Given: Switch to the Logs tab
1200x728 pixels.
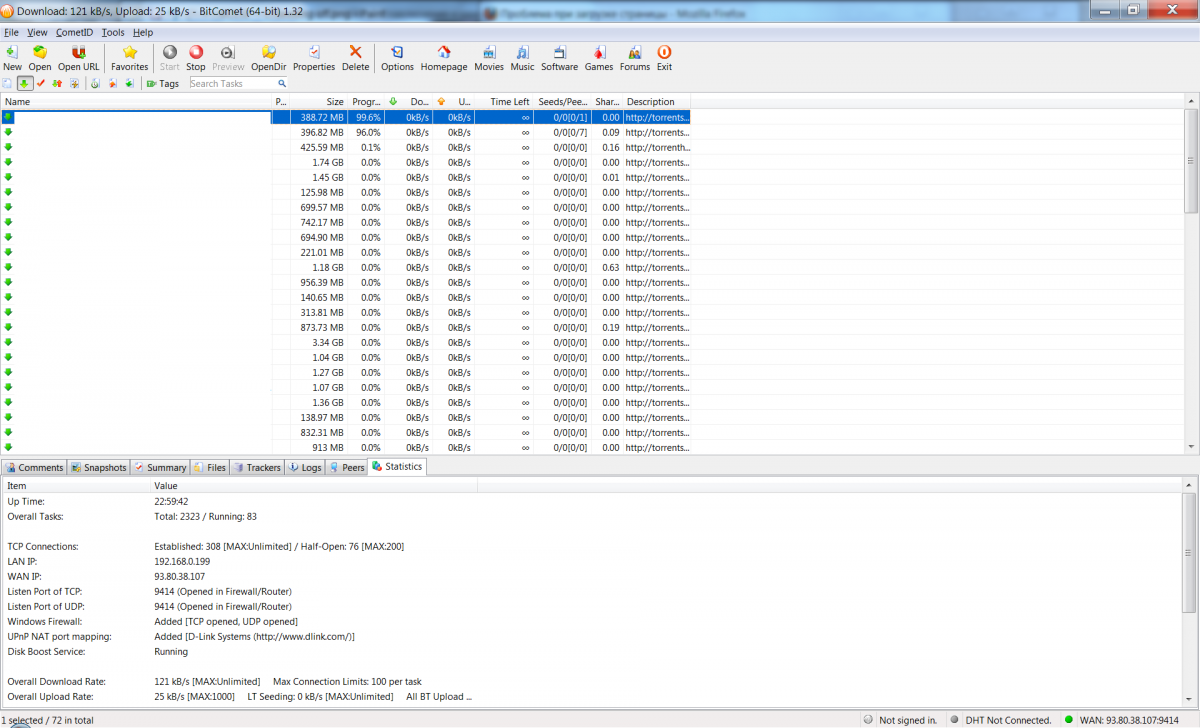Looking at the screenshot, I should tap(305, 467).
